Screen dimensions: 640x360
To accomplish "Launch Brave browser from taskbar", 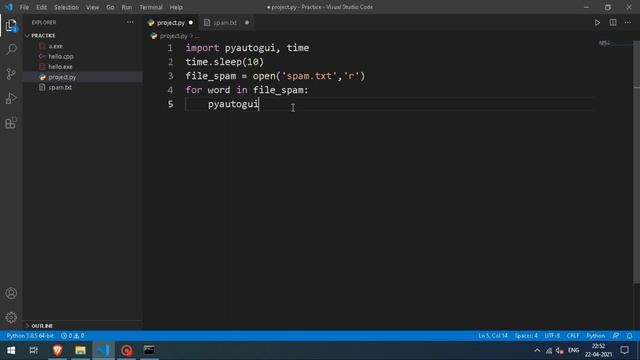I will tap(57, 350).
